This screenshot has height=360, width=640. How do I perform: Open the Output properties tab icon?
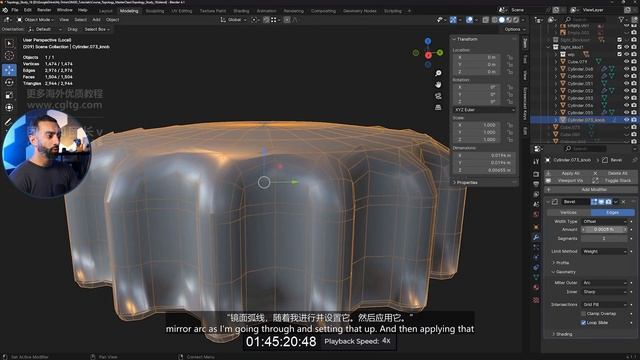coord(536,184)
